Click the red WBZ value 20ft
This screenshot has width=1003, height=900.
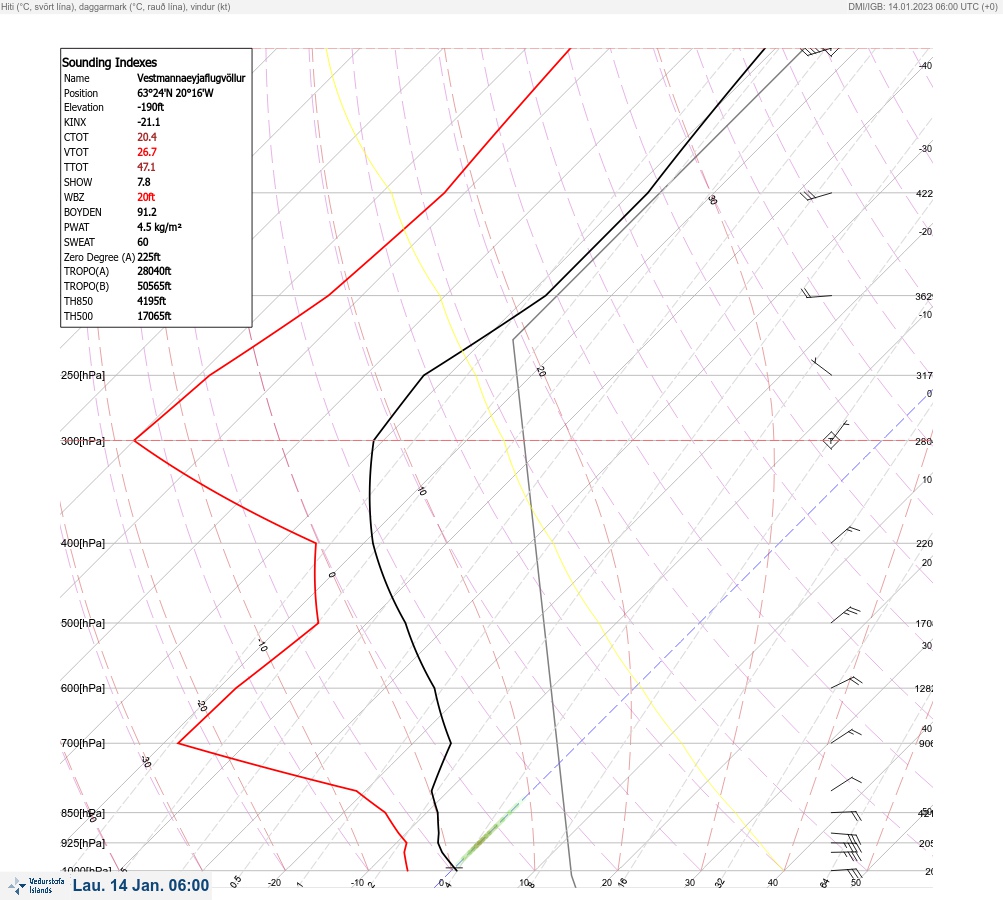tap(146, 197)
